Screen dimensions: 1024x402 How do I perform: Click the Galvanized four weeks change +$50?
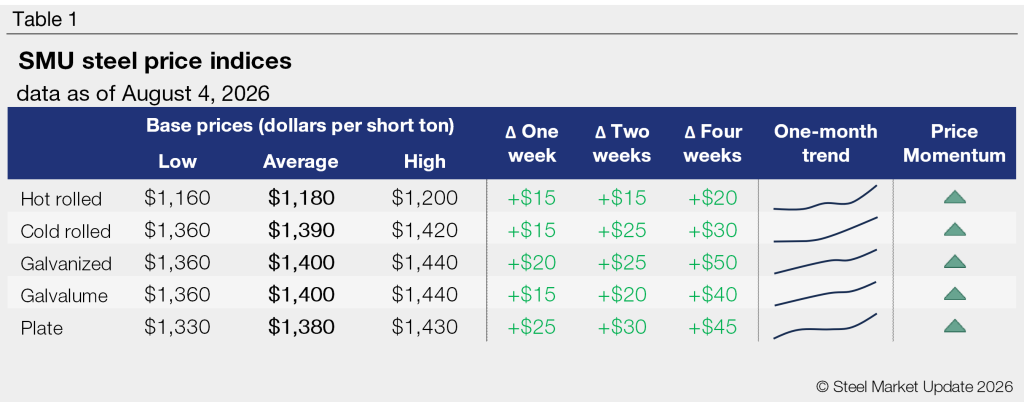pyautogui.click(x=712, y=262)
